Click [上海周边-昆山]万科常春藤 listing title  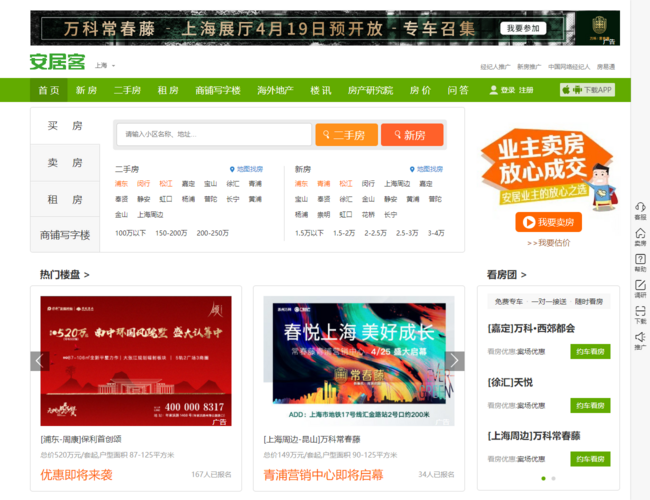[312, 439]
